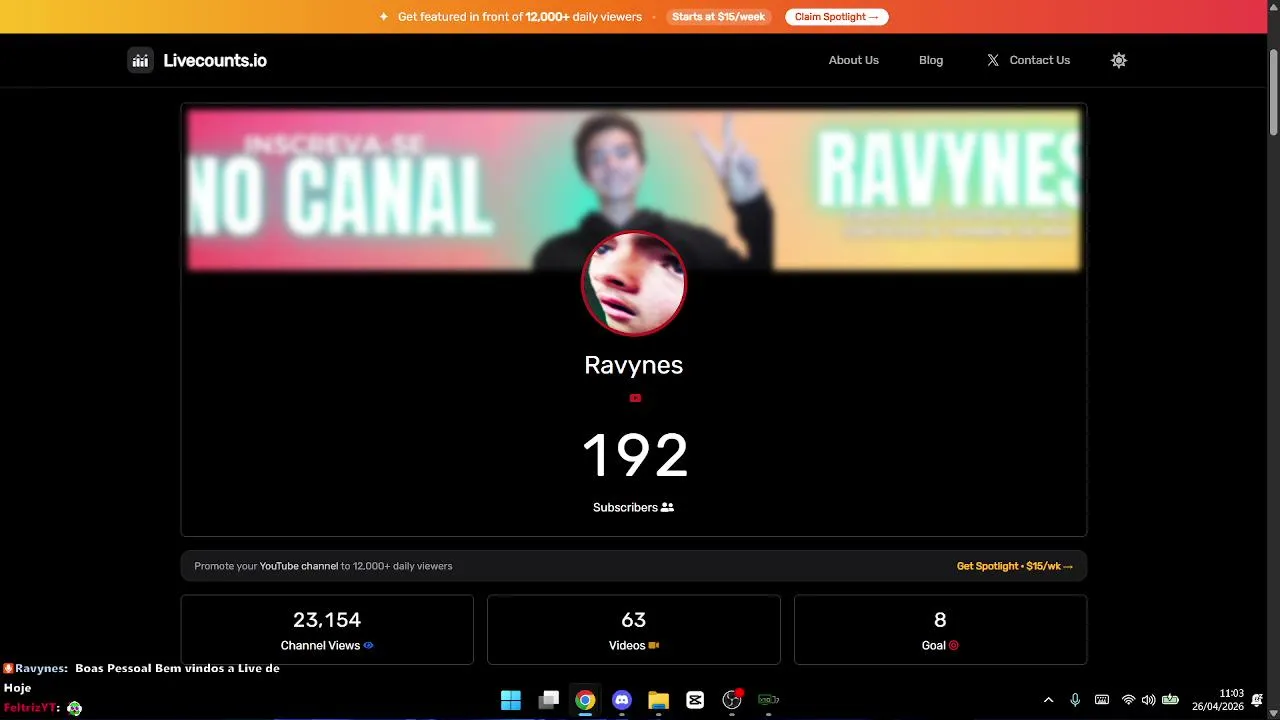
Task: Click the touch keyboard tray icon
Action: [1102, 700]
